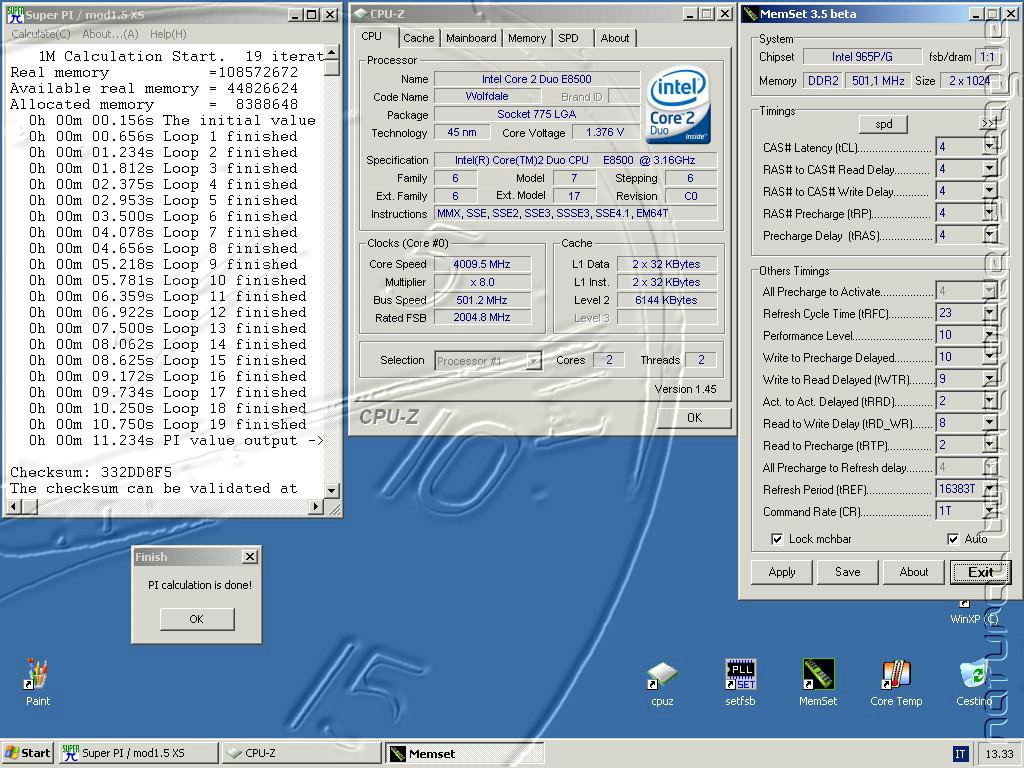Image resolution: width=1024 pixels, height=768 pixels.
Task: Click Super PI vertical scrollbar down arrow
Action: (x=332, y=490)
